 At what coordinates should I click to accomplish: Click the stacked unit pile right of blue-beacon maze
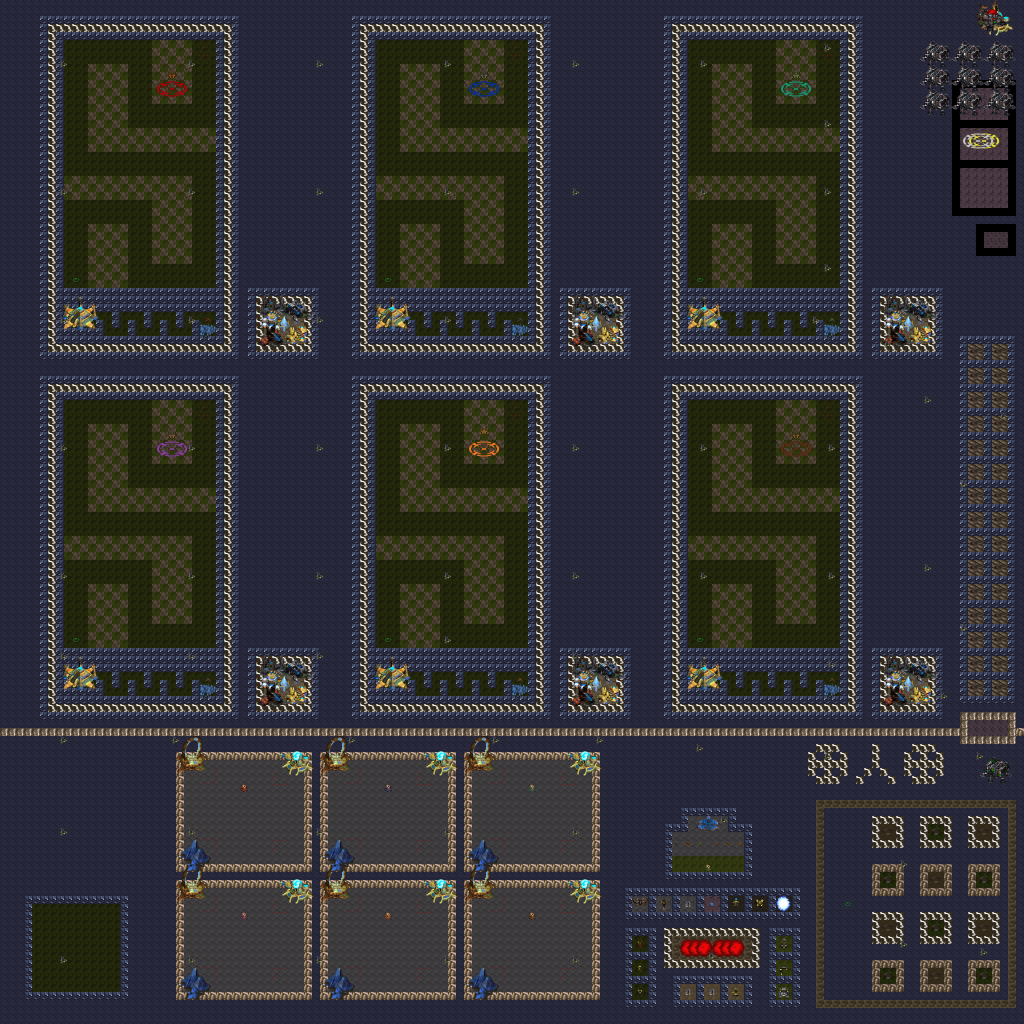tap(596, 322)
